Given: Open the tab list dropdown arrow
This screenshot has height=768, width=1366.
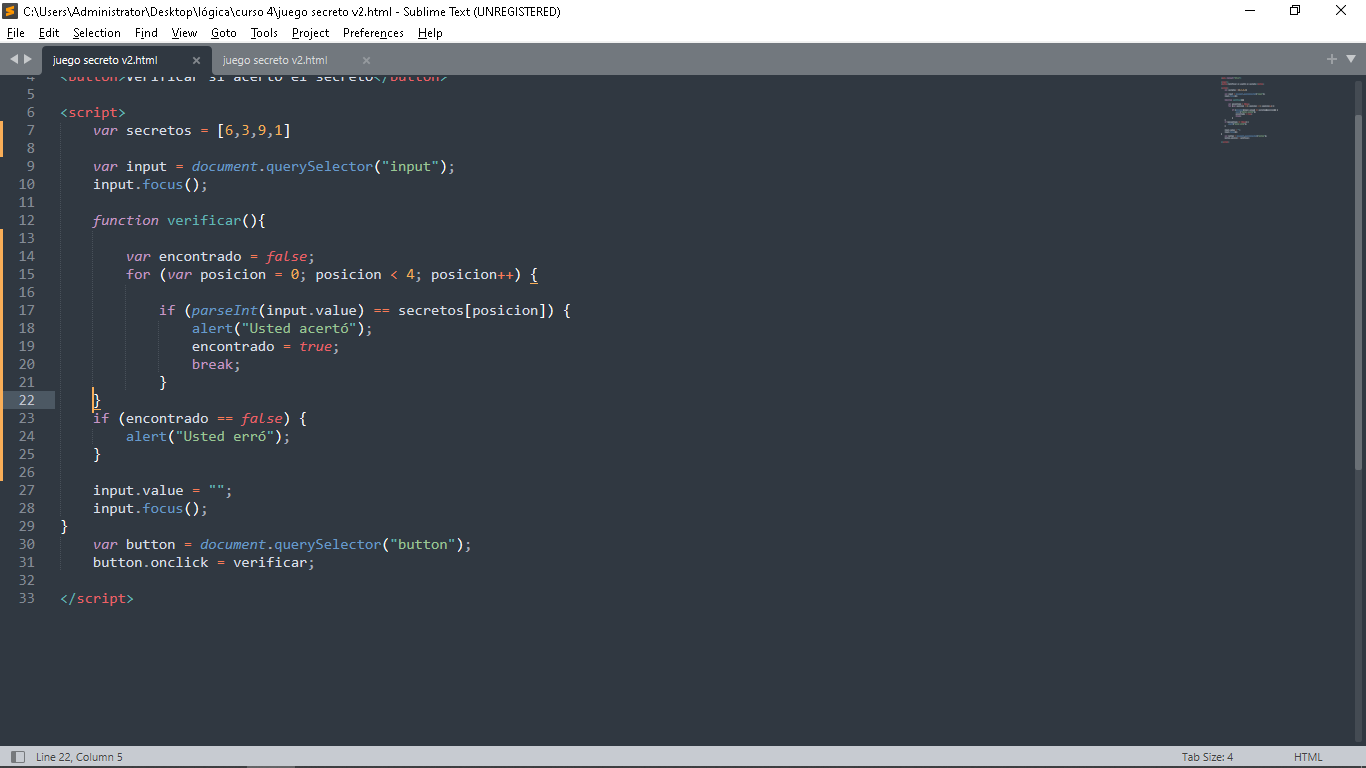Looking at the screenshot, I should click(x=1352, y=59).
